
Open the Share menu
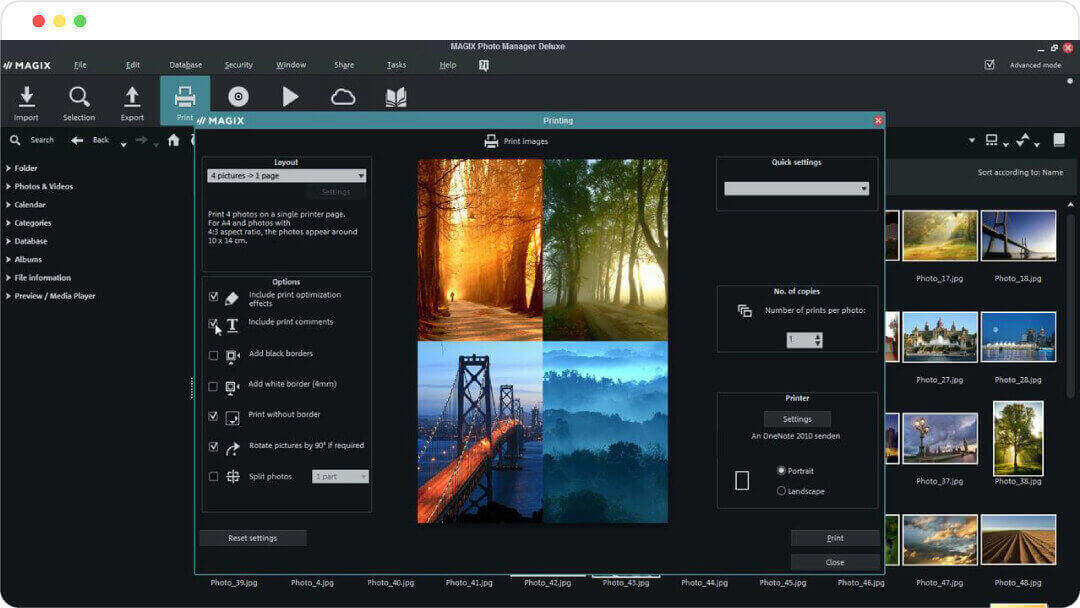[x=344, y=64]
